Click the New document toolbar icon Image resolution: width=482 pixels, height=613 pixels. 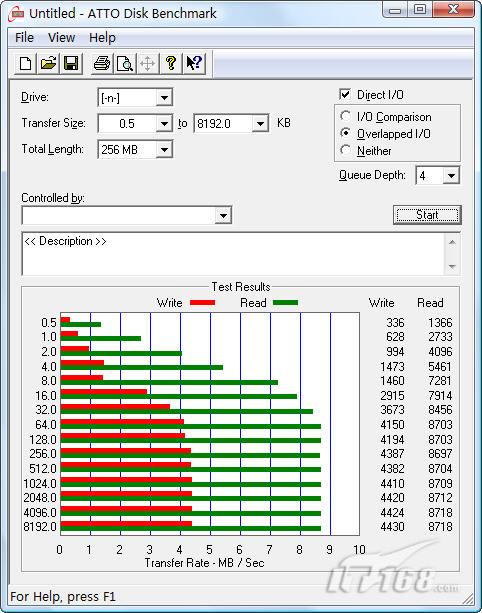25,63
